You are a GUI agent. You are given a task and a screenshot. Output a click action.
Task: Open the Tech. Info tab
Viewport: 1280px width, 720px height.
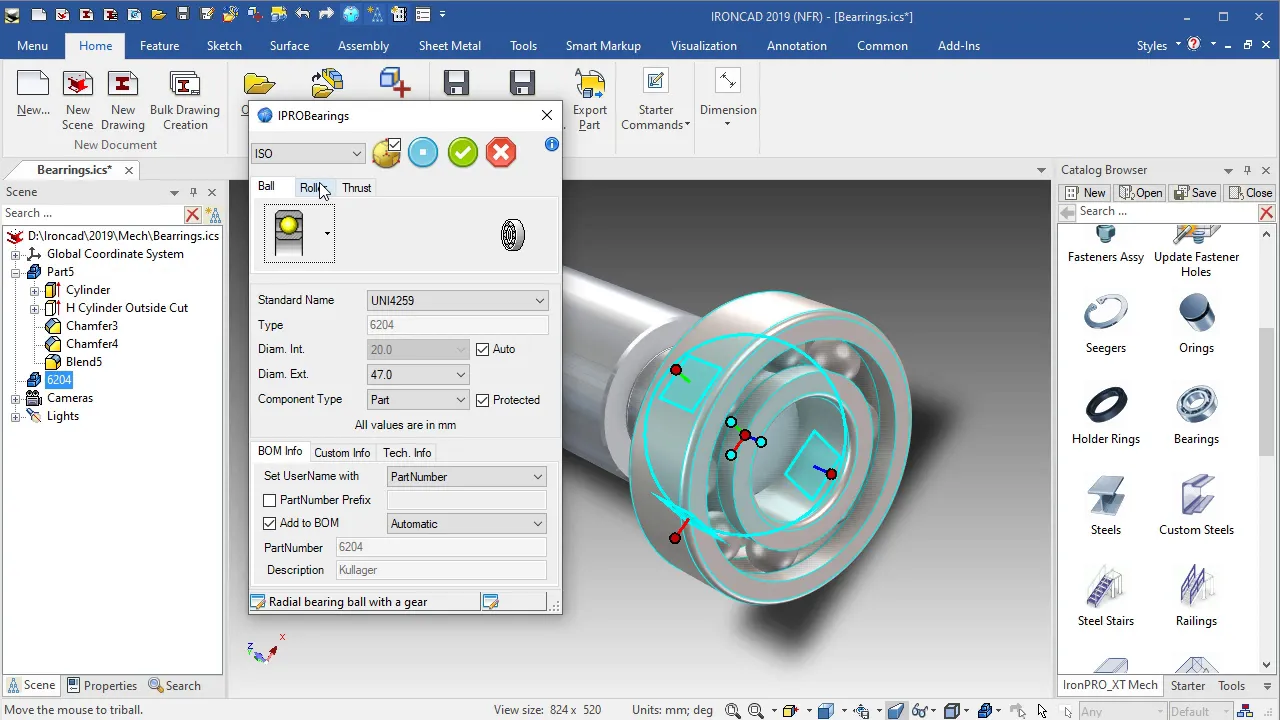(407, 453)
